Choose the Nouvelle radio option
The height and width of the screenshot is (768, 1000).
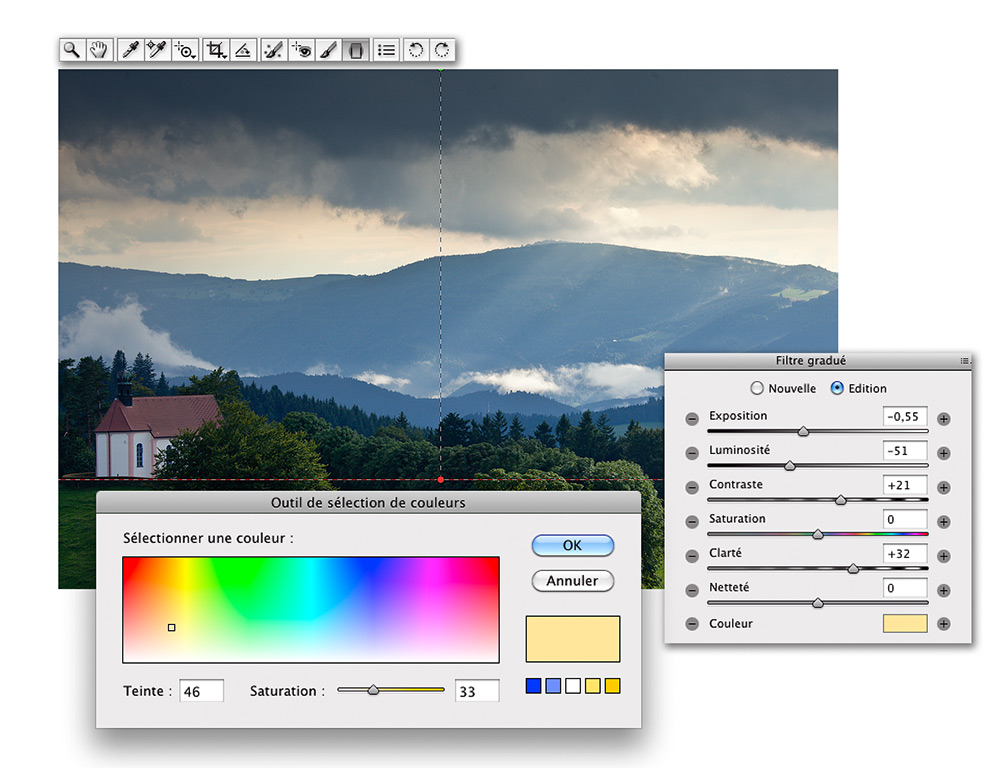(x=757, y=388)
